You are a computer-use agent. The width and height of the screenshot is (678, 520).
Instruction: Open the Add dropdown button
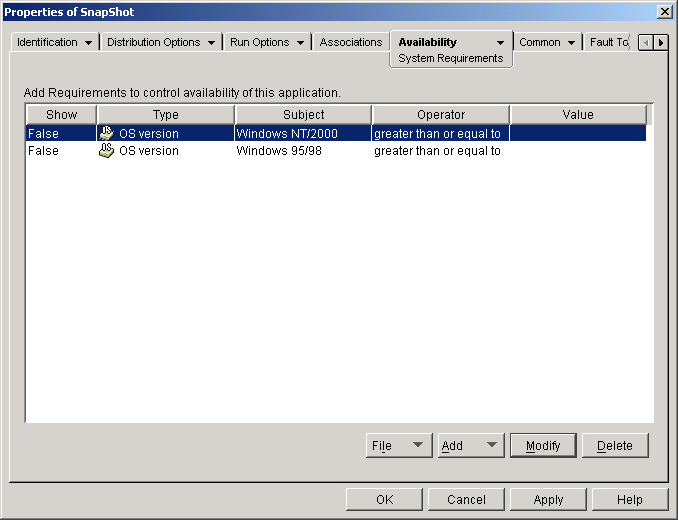(x=471, y=445)
